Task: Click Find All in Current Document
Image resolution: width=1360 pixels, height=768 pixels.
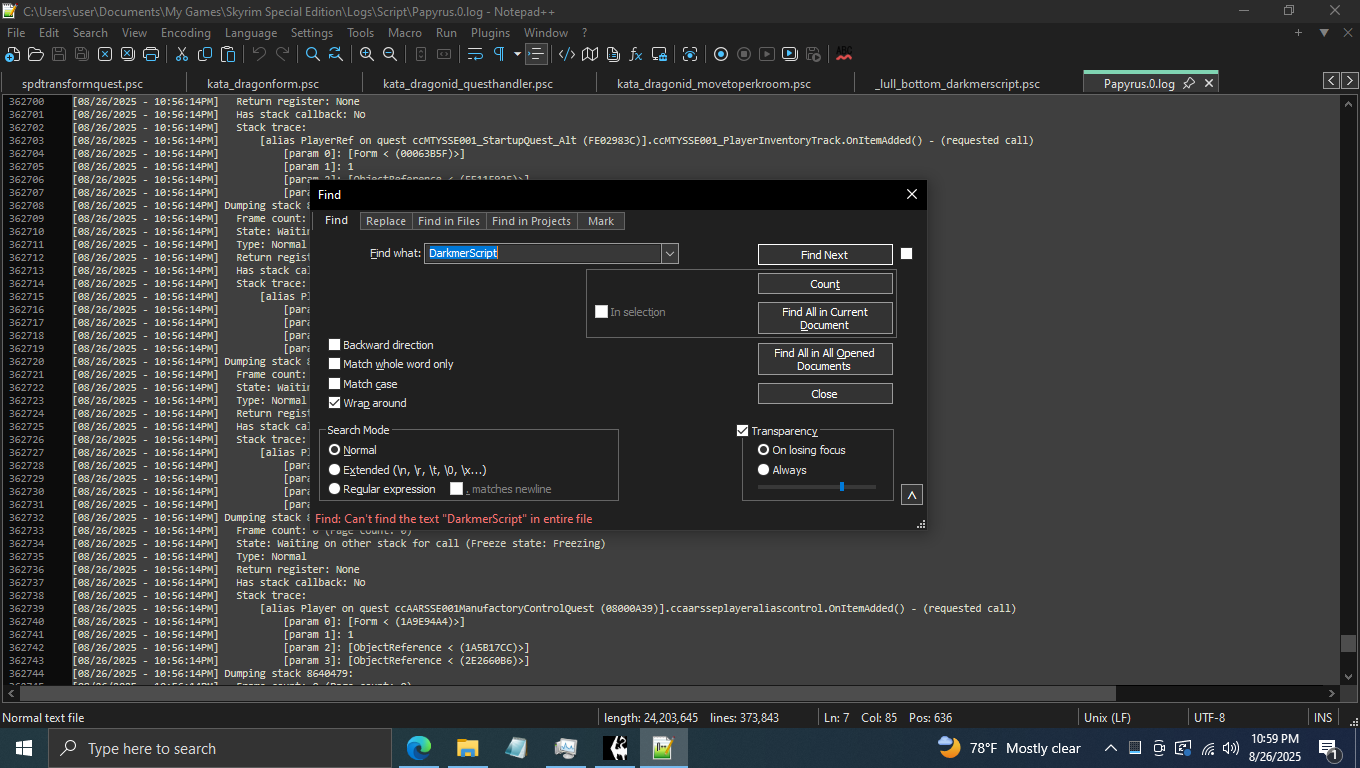Action: coord(825,318)
